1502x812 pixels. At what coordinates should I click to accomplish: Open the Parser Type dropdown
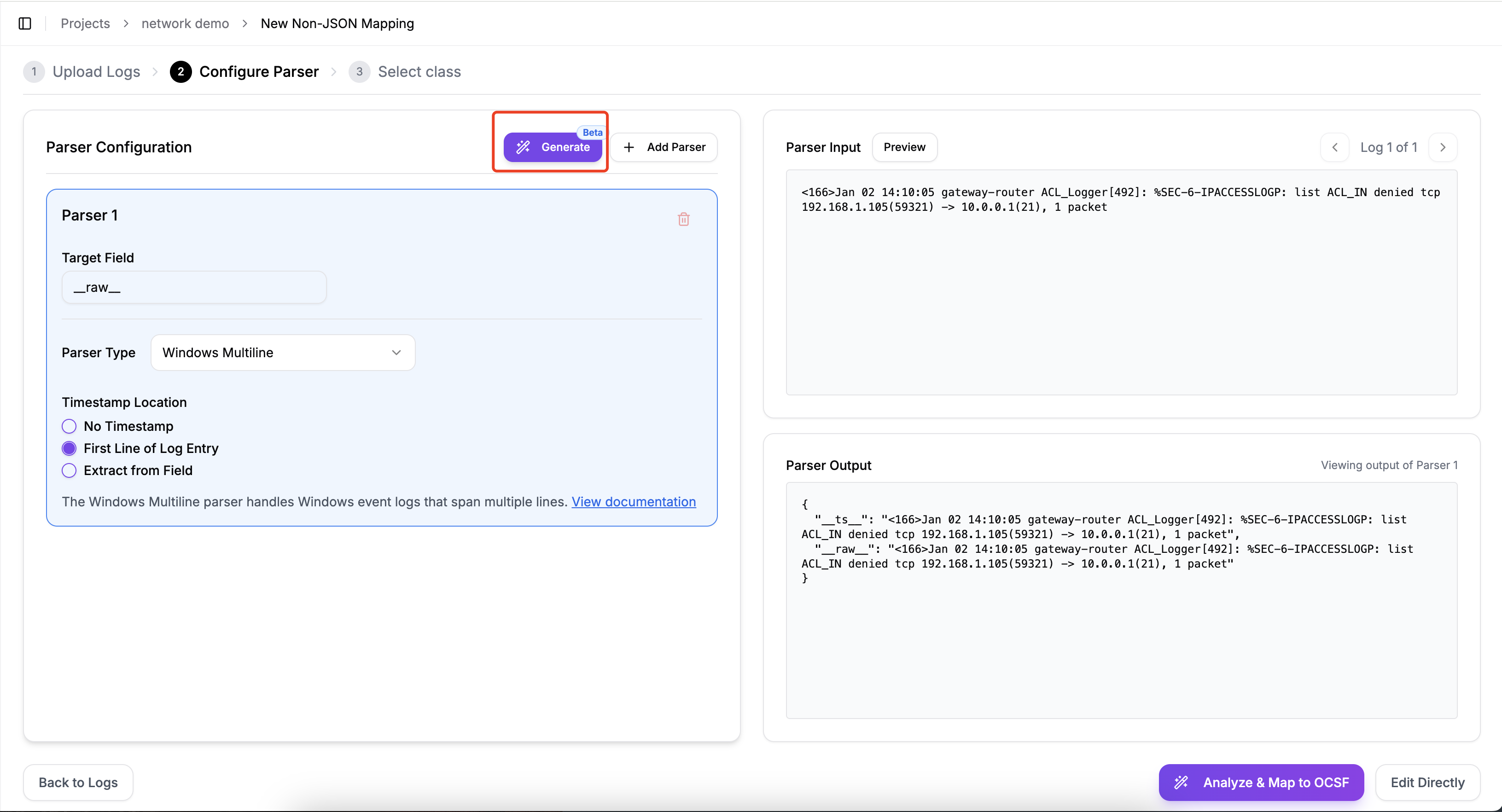point(282,353)
